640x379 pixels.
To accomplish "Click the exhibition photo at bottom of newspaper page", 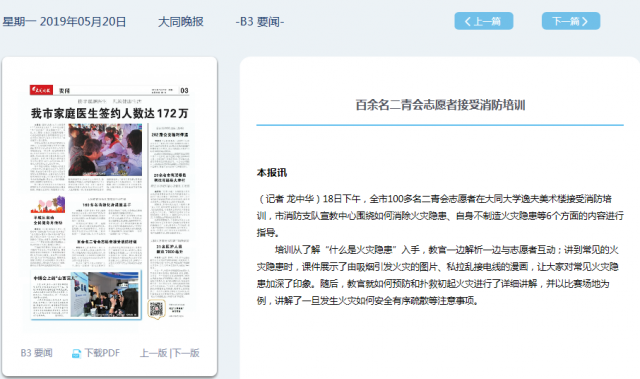I will point(104,295).
